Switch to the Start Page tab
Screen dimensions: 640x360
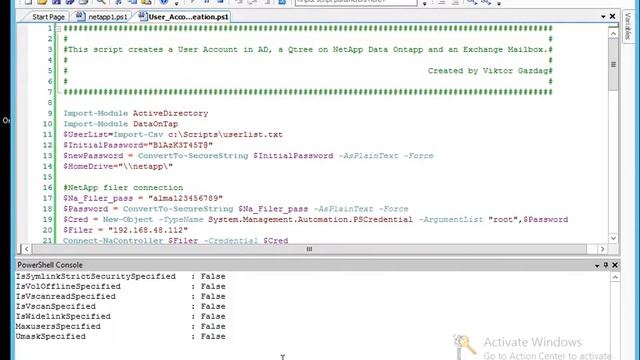(48, 17)
